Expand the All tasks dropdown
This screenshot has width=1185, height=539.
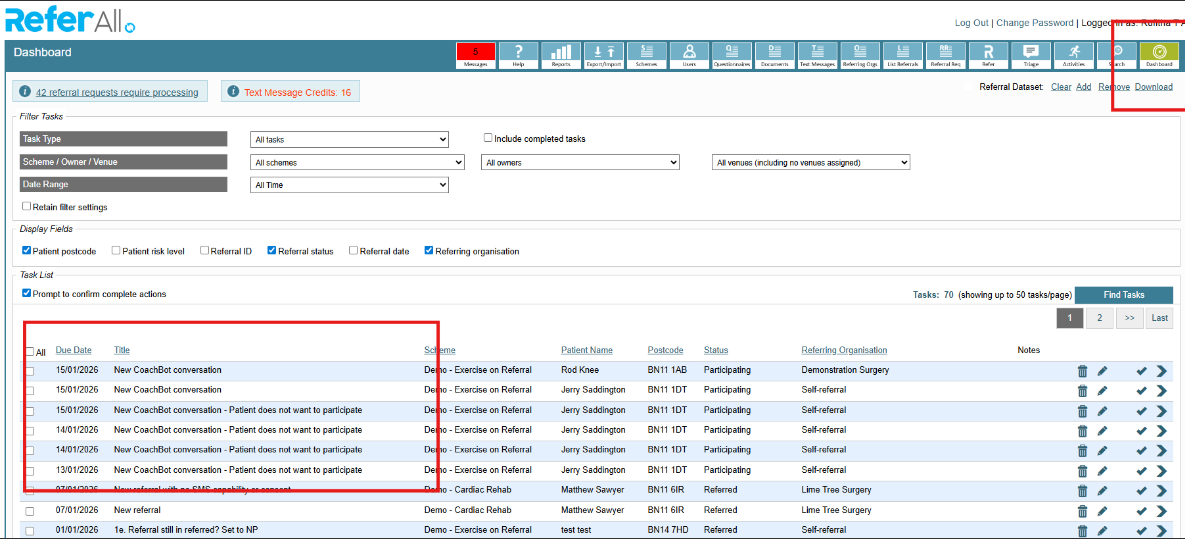(349, 140)
